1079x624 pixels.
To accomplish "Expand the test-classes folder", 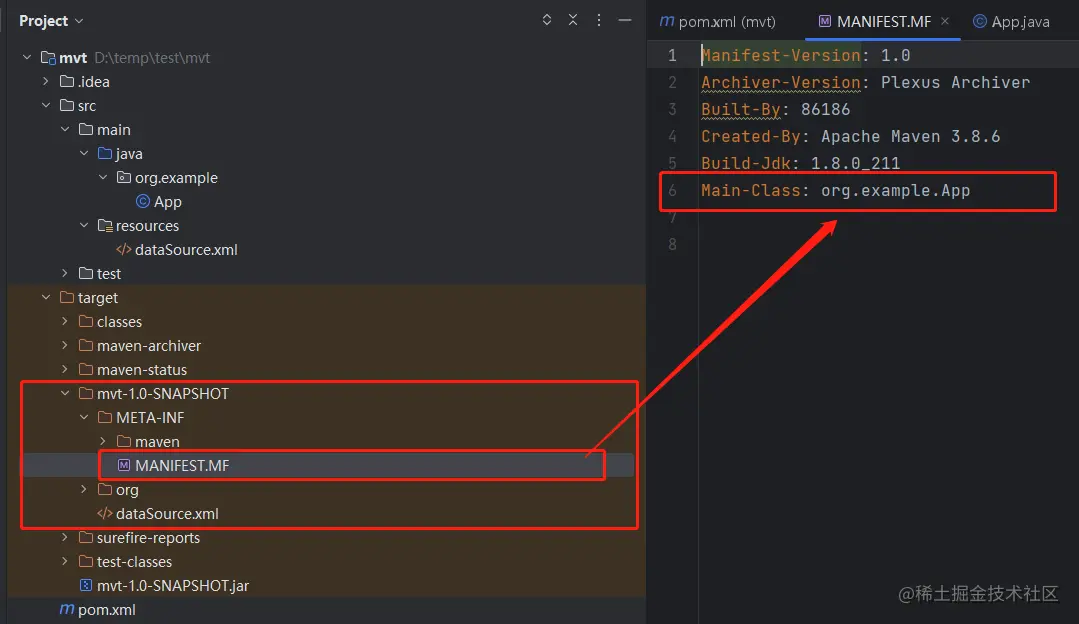I will (65, 561).
